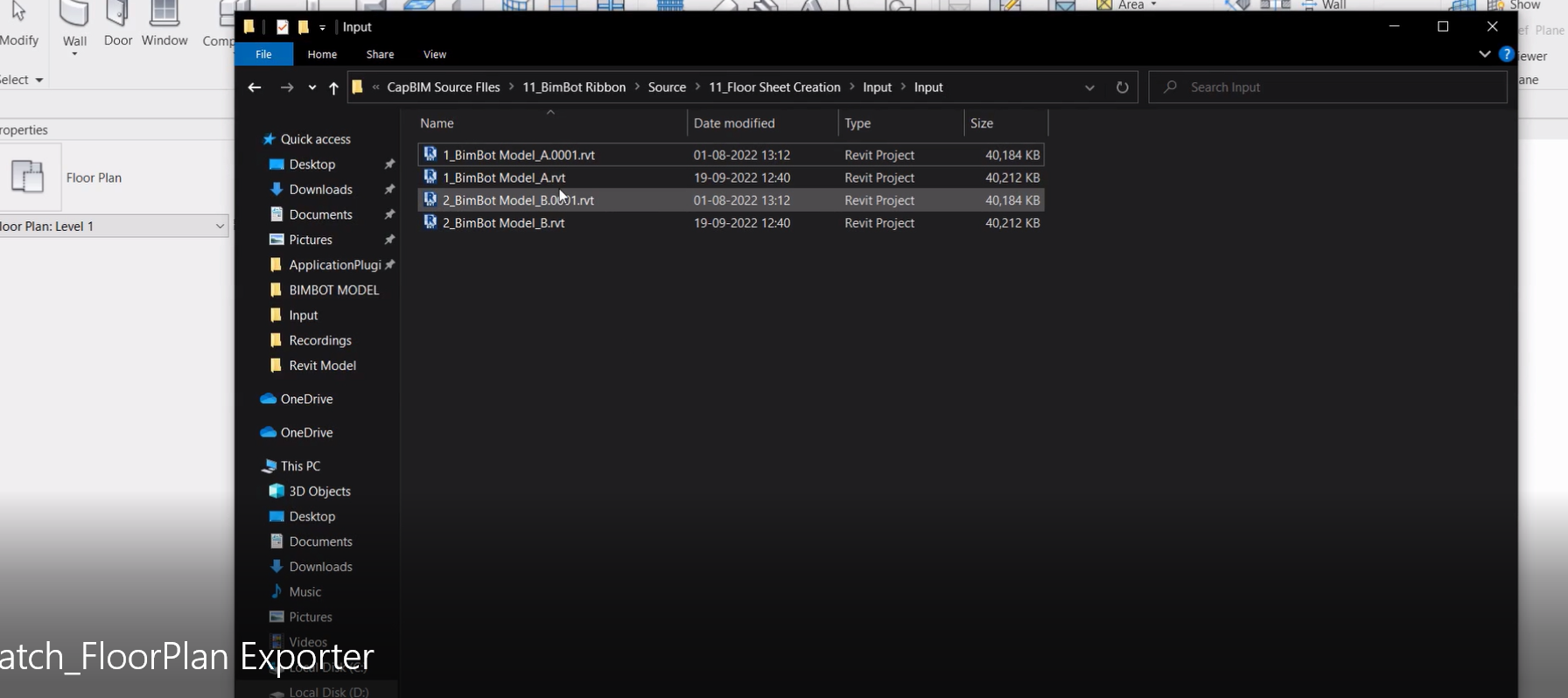Image resolution: width=1568 pixels, height=698 pixels.
Task: Go back to the previous folder
Action: 255,87
